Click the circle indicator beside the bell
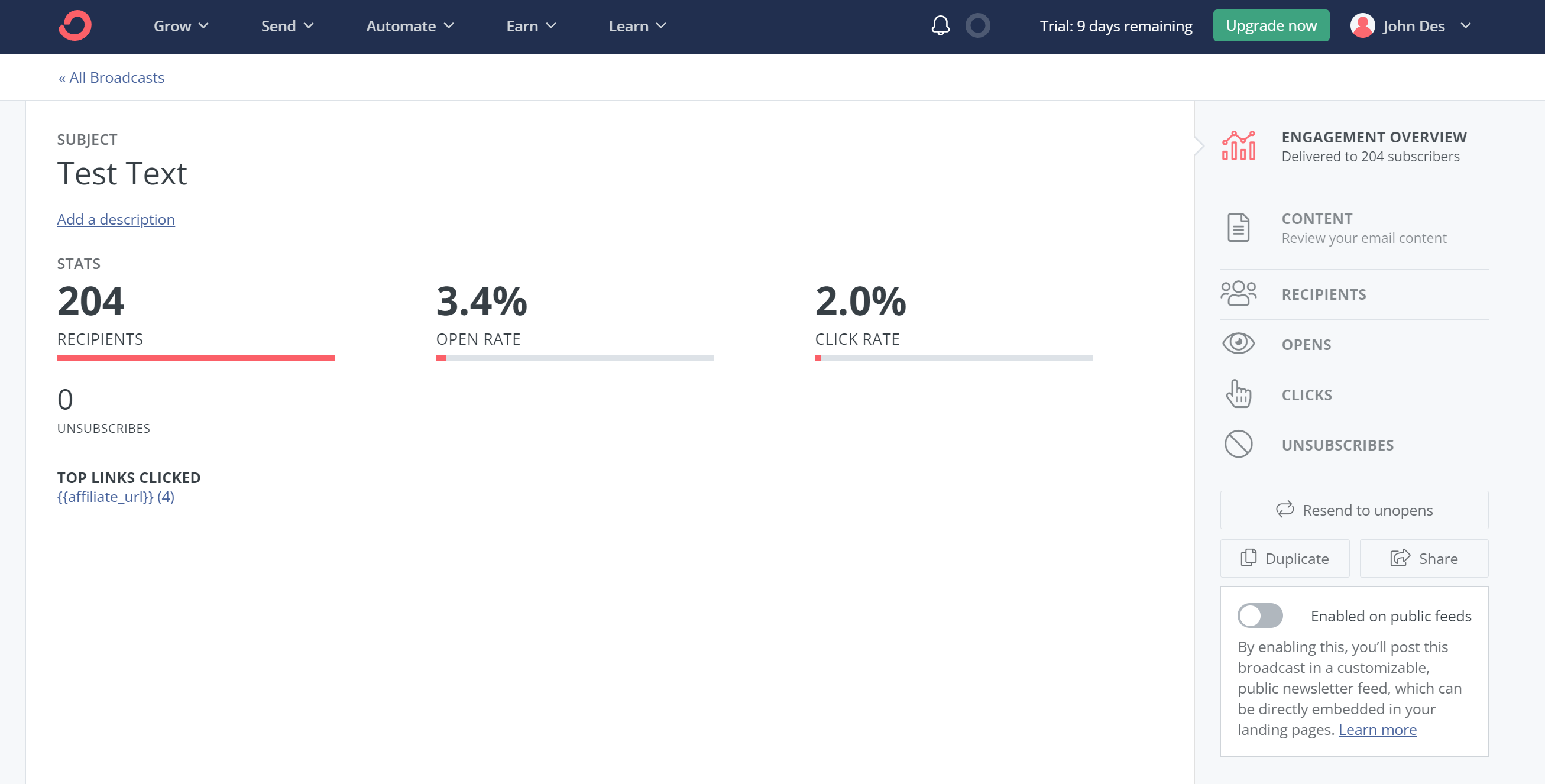 pyautogui.click(x=977, y=26)
